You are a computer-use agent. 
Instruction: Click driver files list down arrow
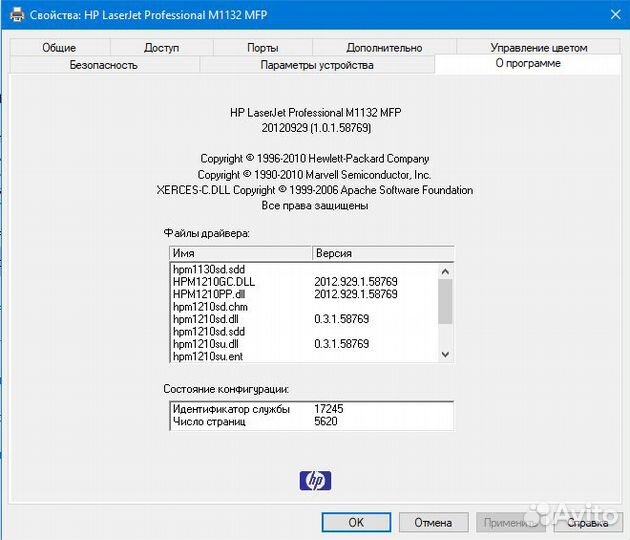click(445, 354)
